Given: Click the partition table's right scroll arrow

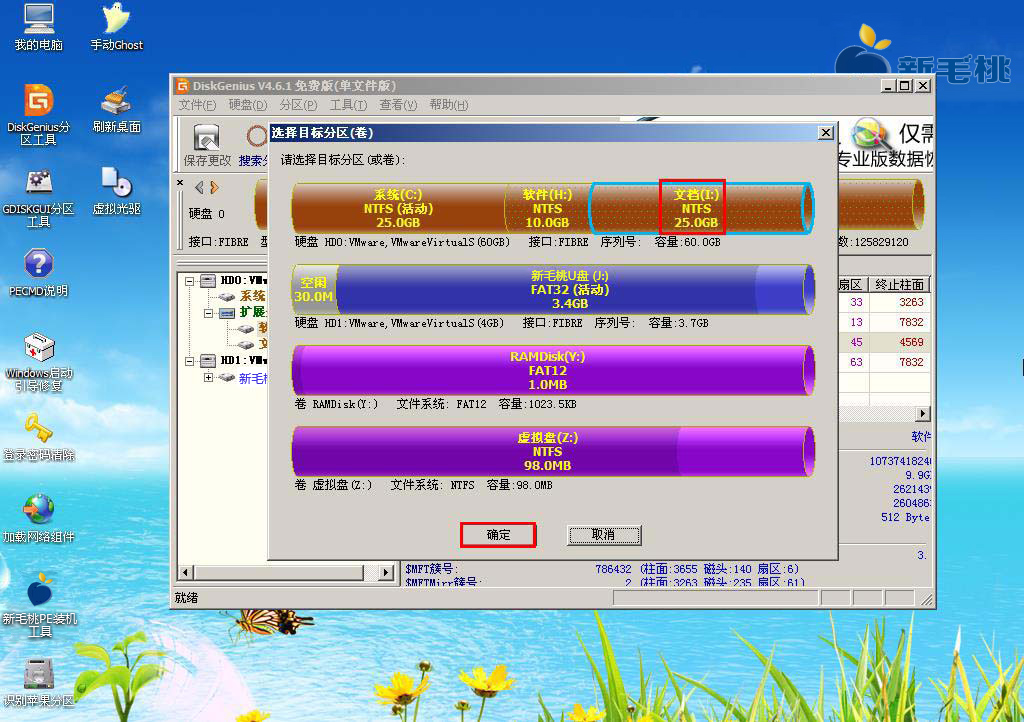Looking at the screenshot, I should [923, 413].
